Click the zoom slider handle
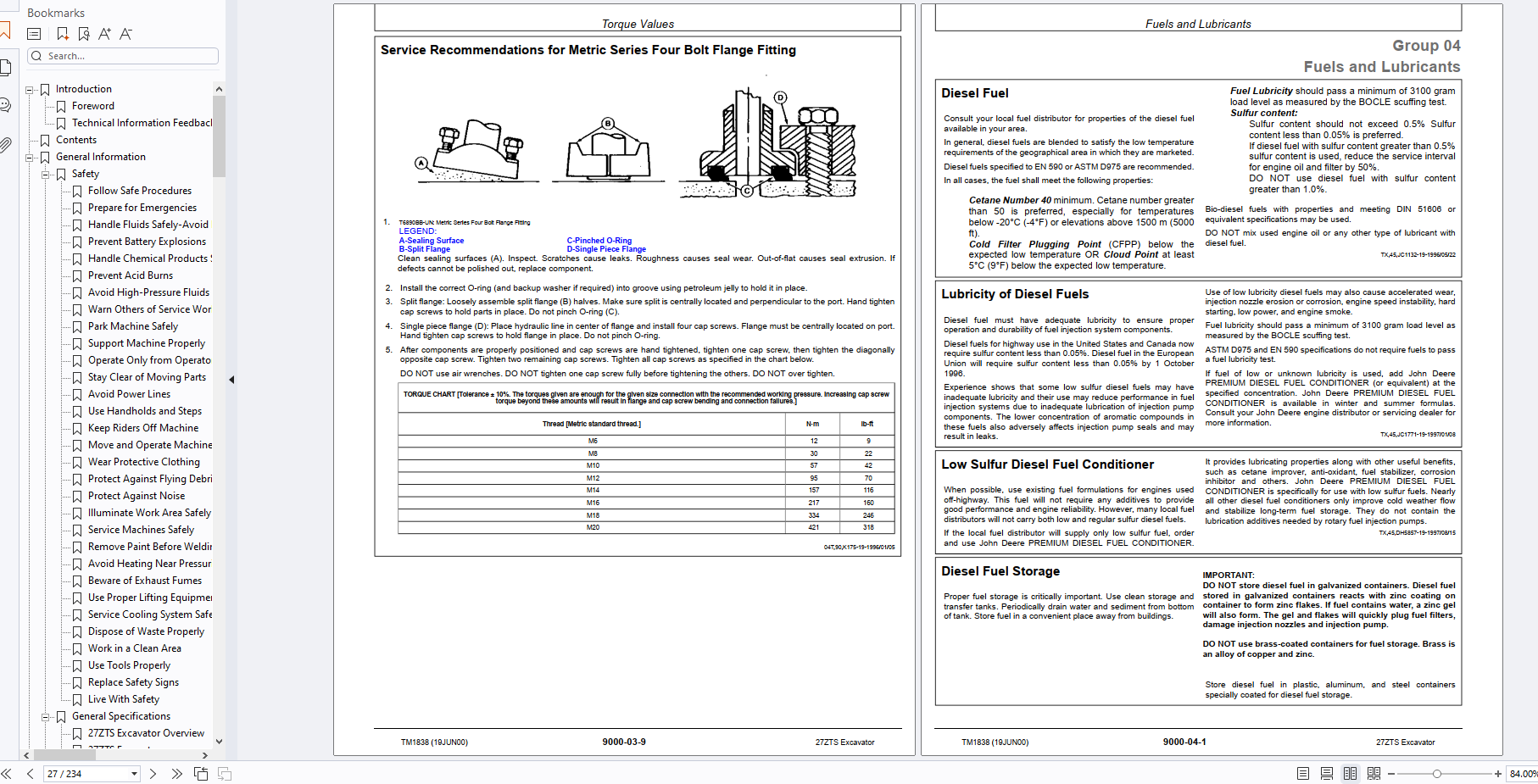 (x=1436, y=774)
